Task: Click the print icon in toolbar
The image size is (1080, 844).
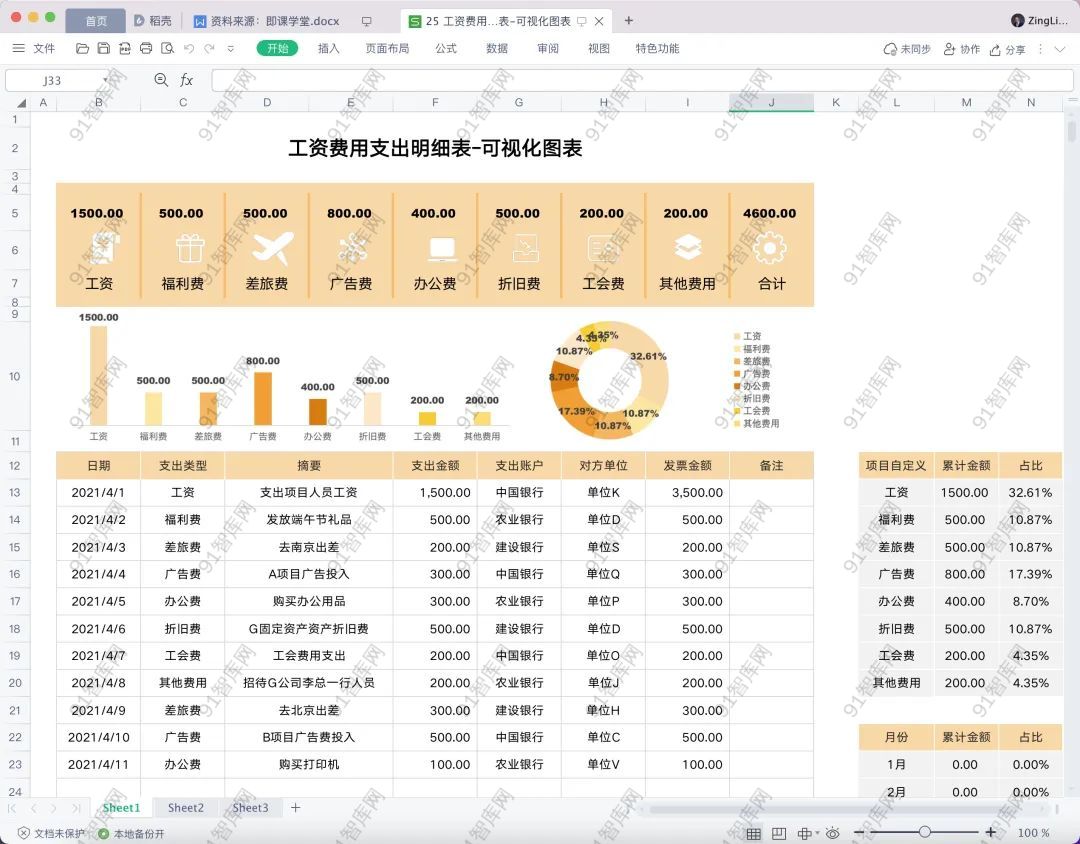Action: coord(146,48)
